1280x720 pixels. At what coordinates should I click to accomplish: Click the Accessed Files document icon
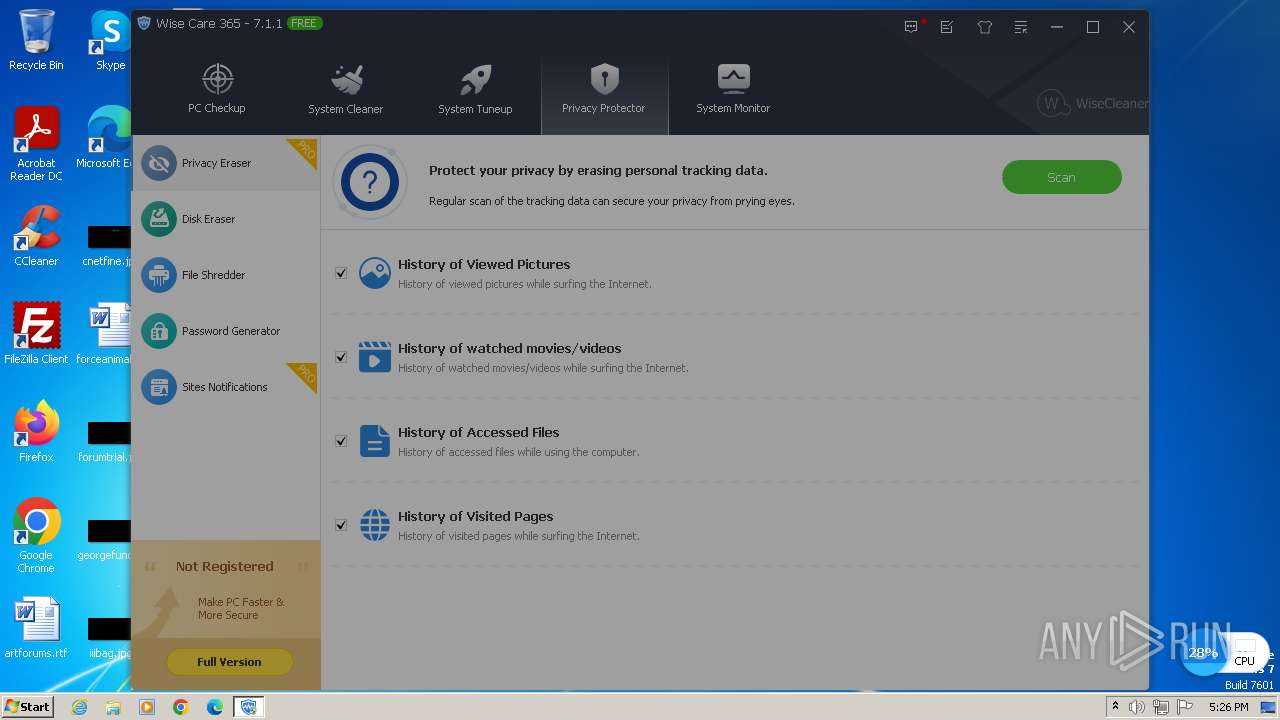(x=375, y=441)
